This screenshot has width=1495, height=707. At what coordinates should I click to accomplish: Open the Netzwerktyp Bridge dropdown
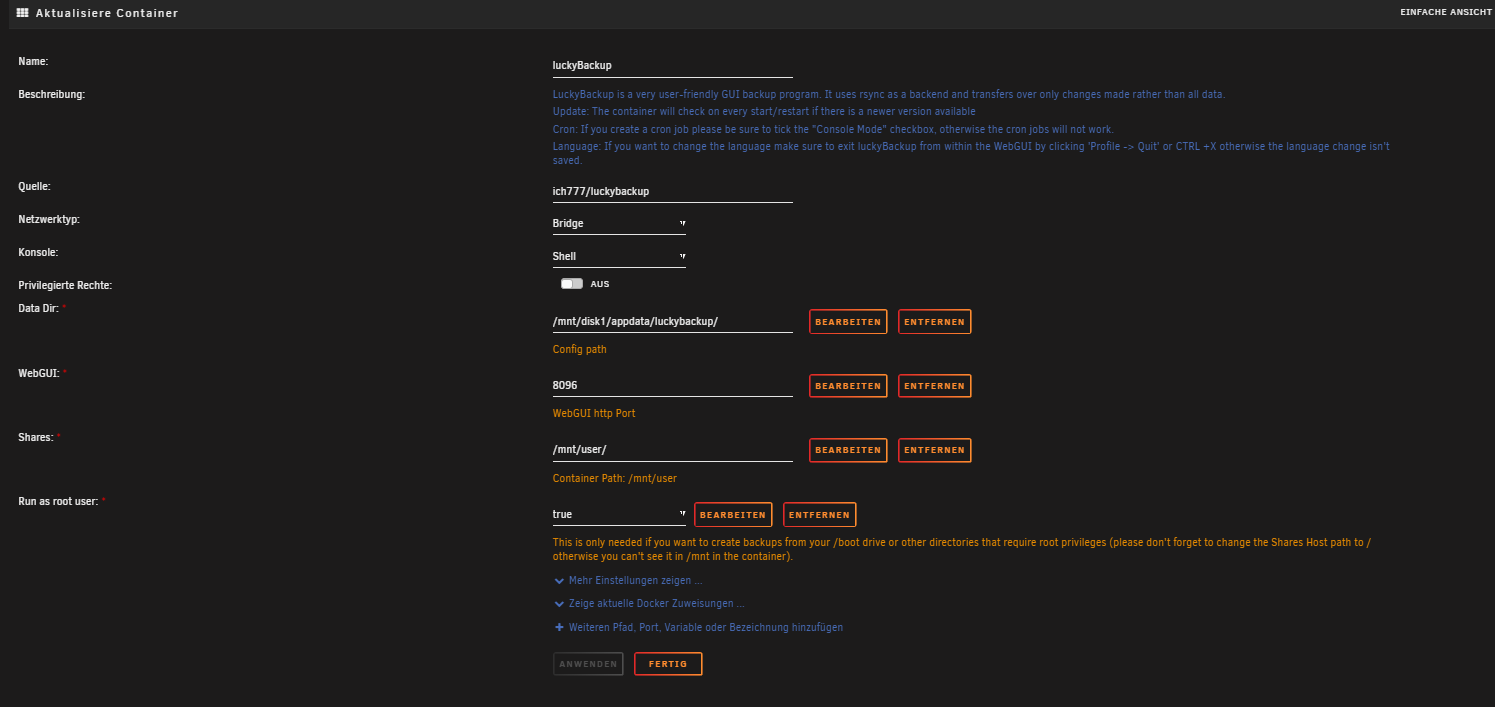[619, 223]
